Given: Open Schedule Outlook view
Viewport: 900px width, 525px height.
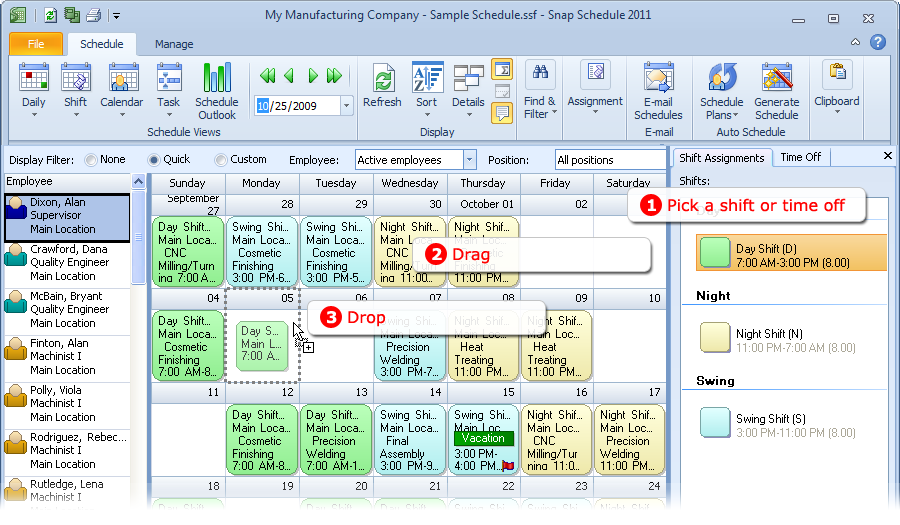Looking at the screenshot, I should click(x=216, y=91).
